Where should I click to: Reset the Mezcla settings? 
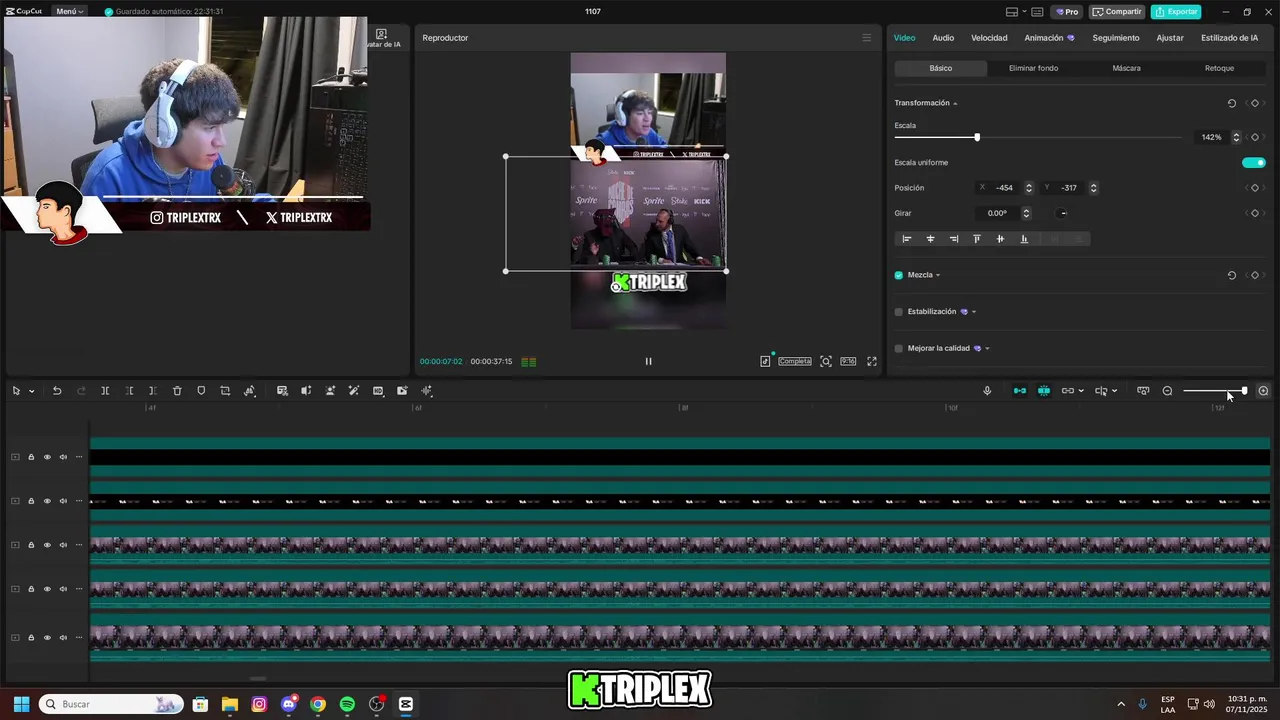click(1231, 275)
